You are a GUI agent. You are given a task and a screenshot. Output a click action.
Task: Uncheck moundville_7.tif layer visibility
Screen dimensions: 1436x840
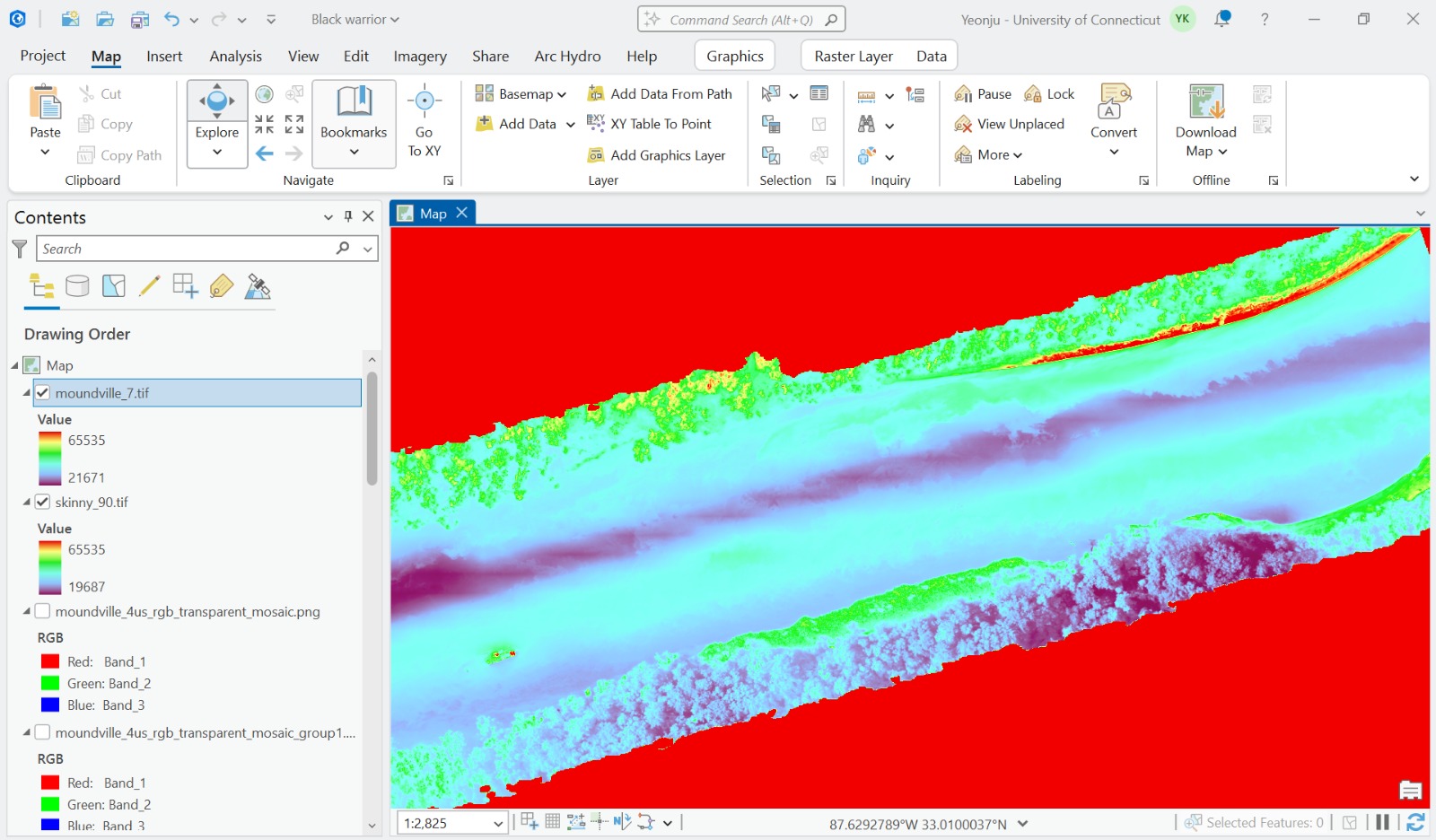click(x=42, y=393)
